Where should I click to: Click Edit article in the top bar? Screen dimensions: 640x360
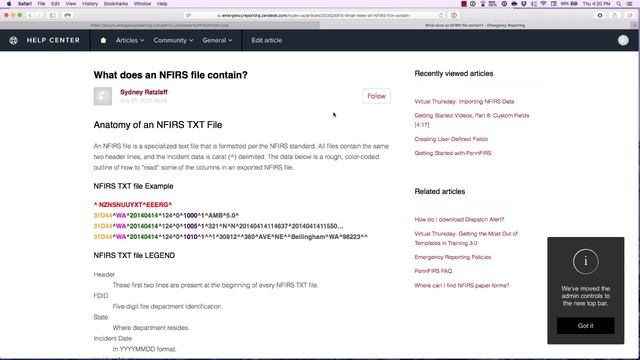pos(267,40)
